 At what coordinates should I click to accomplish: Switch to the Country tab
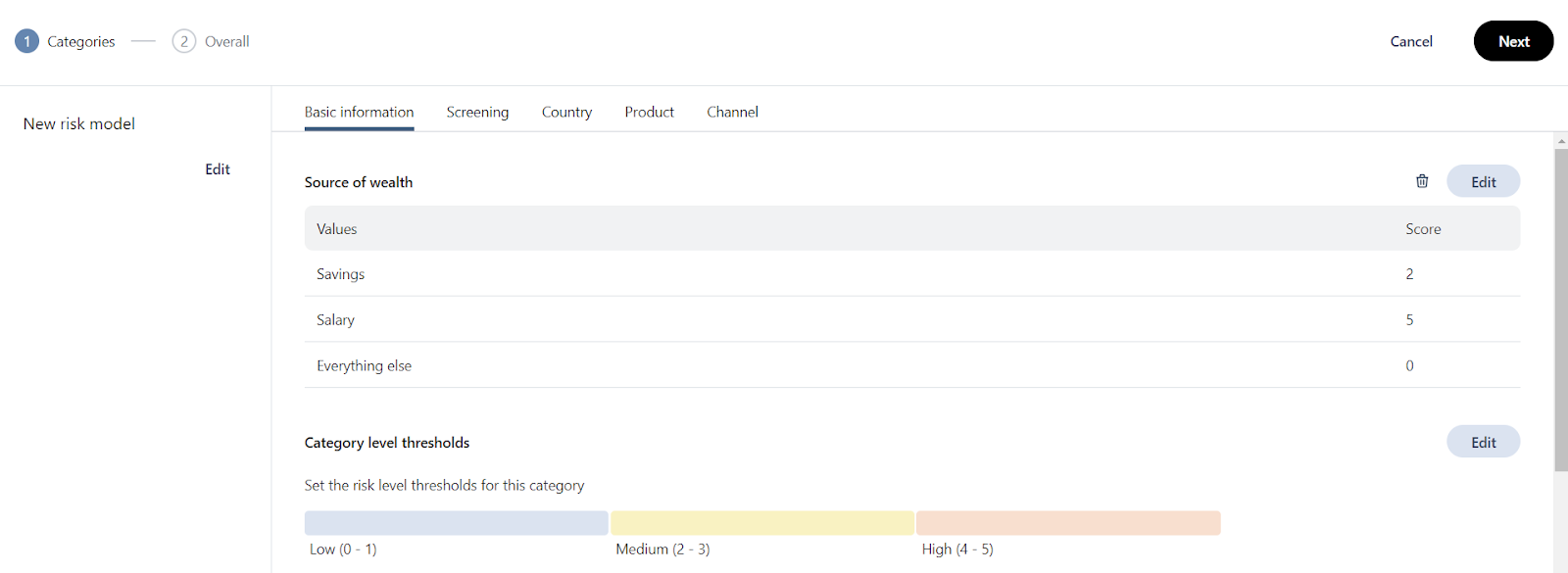click(x=566, y=112)
